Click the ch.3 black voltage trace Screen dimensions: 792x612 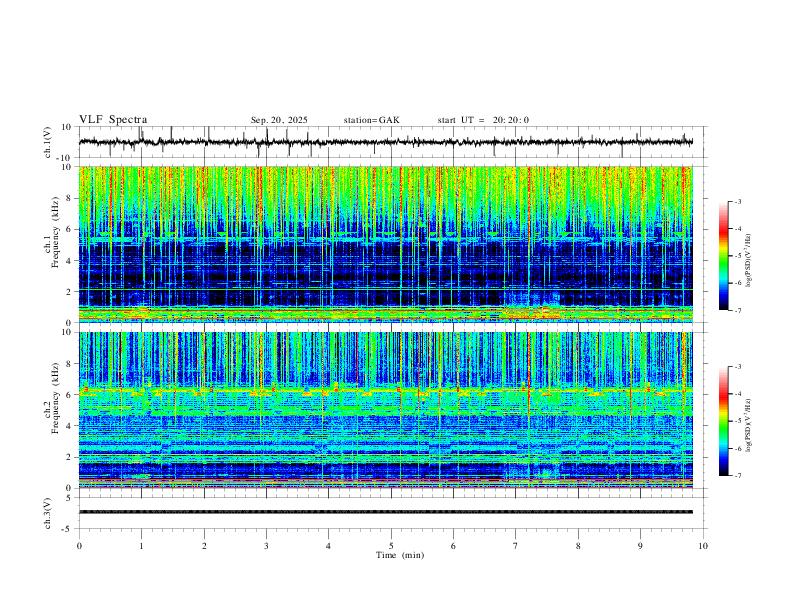386,512
